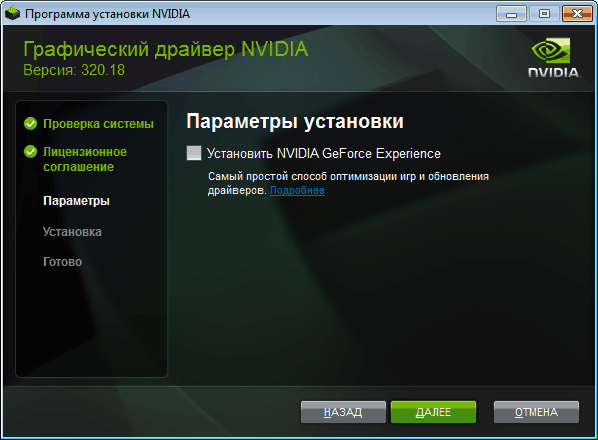Click the Параметры установки heading
Viewport: 598px width, 440px height.
pyautogui.click(x=295, y=122)
